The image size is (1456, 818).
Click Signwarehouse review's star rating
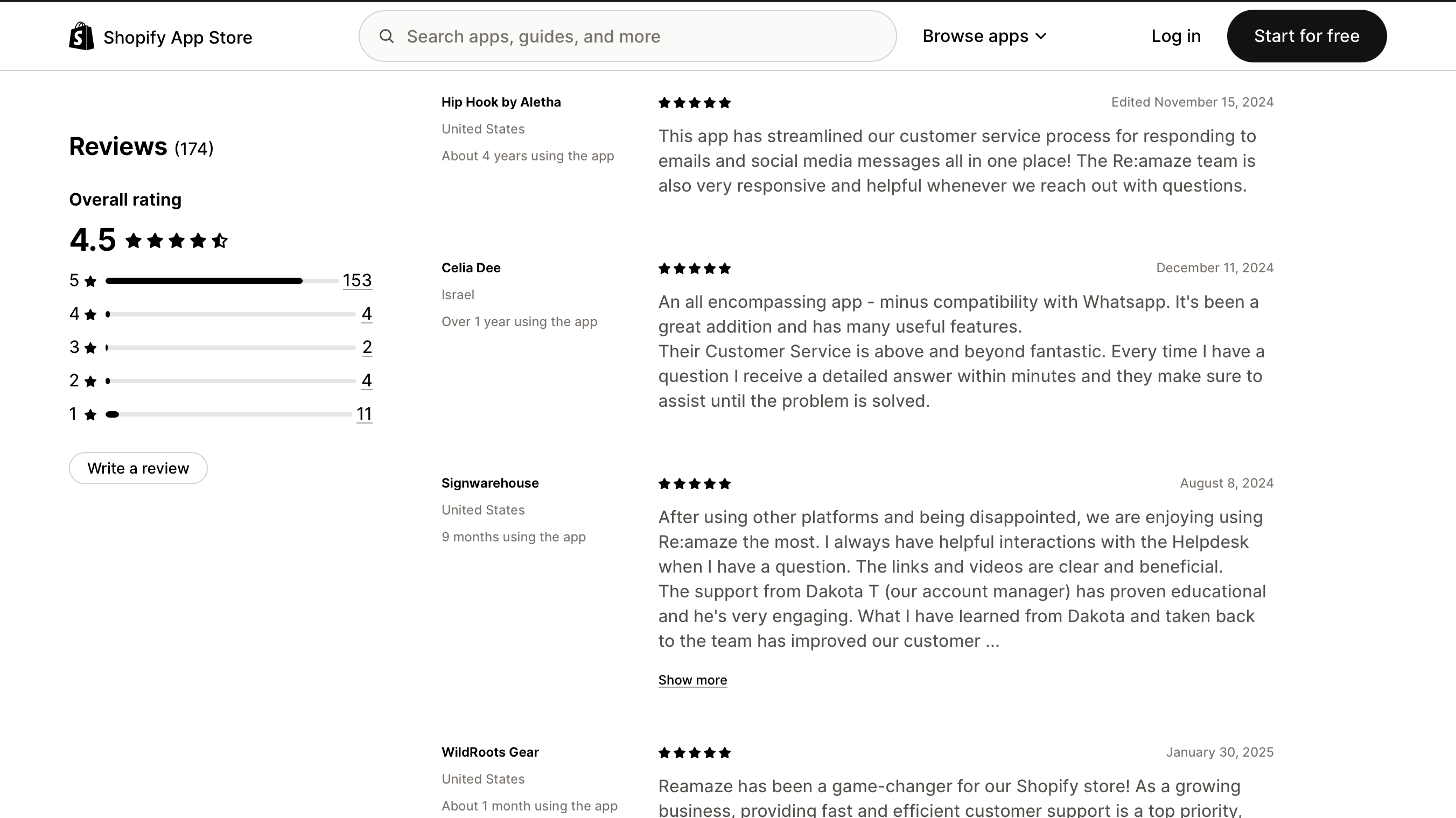tap(694, 484)
